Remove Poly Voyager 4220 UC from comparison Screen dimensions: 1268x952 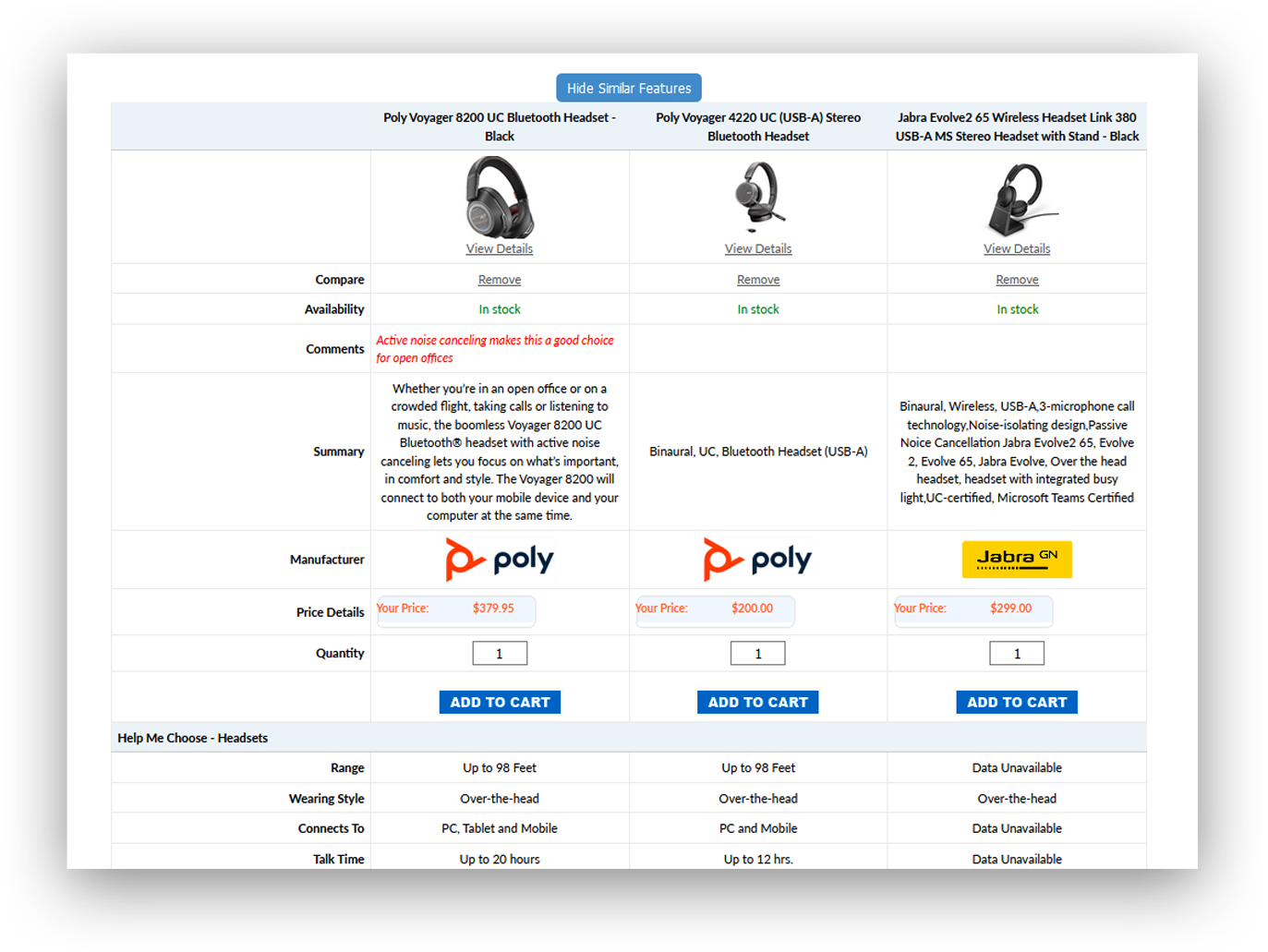point(758,280)
